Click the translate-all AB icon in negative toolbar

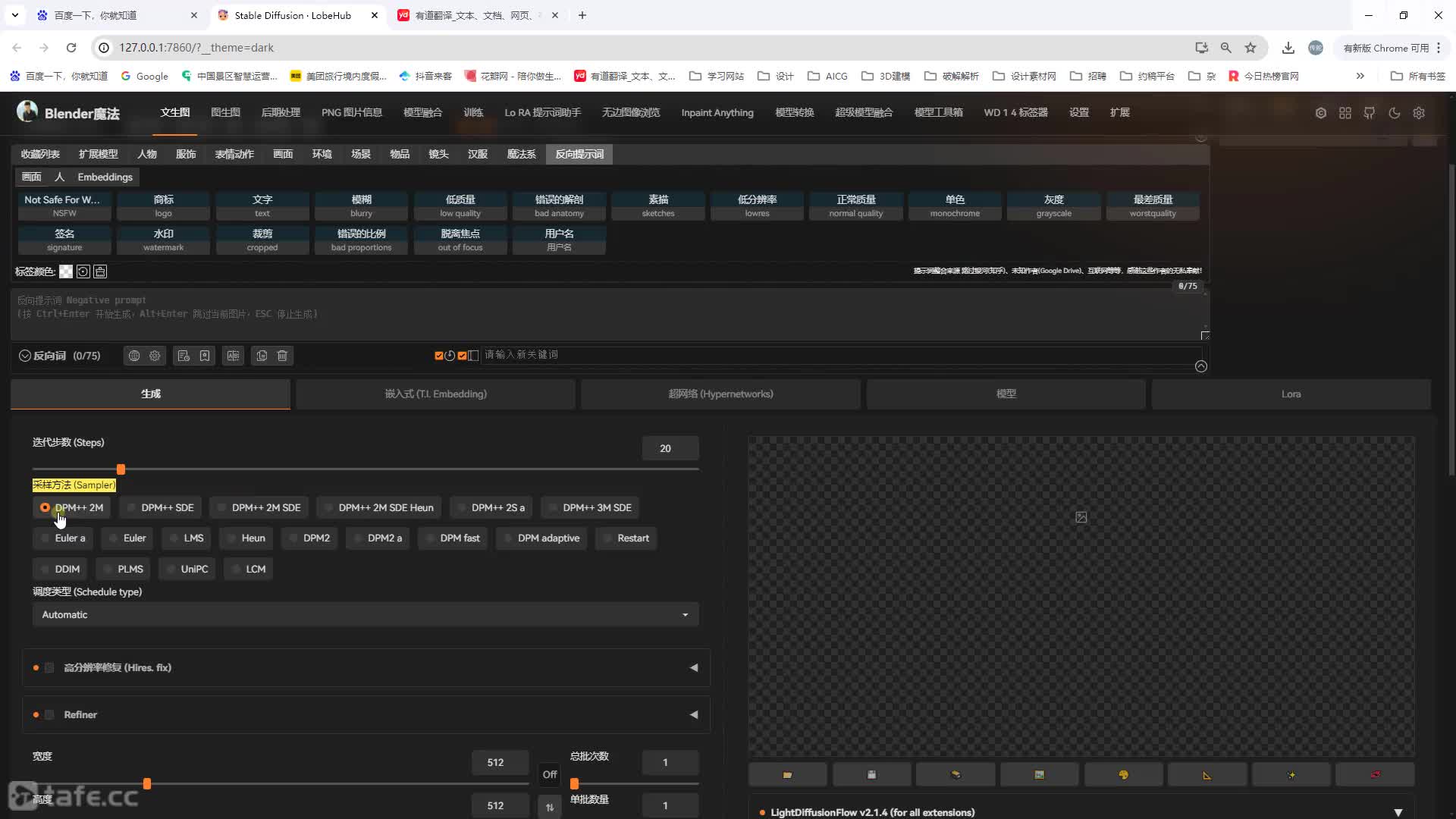pyautogui.click(x=233, y=356)
